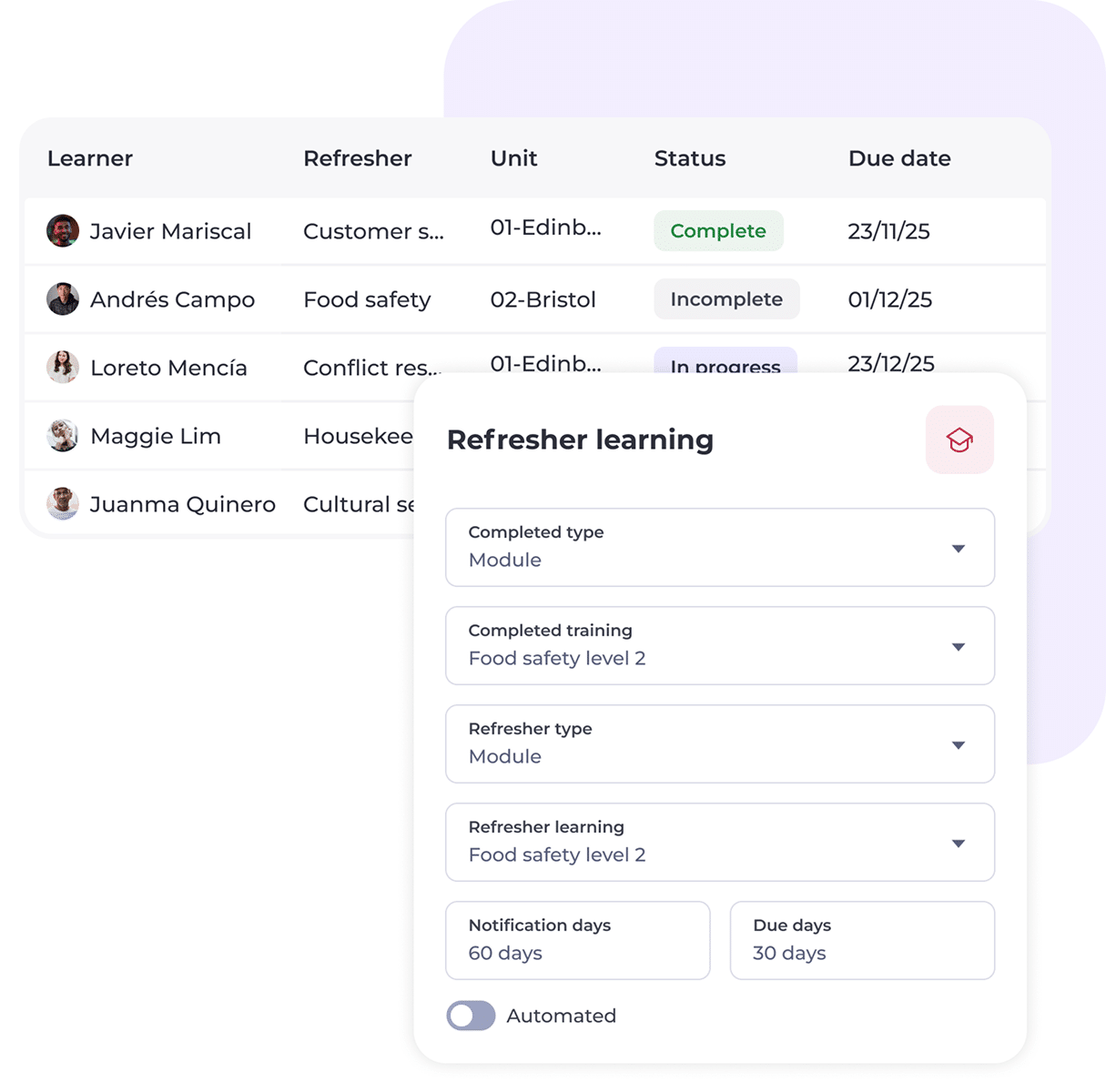
Task: Click the 23/12/25 due date
Action: coord(891,363)
